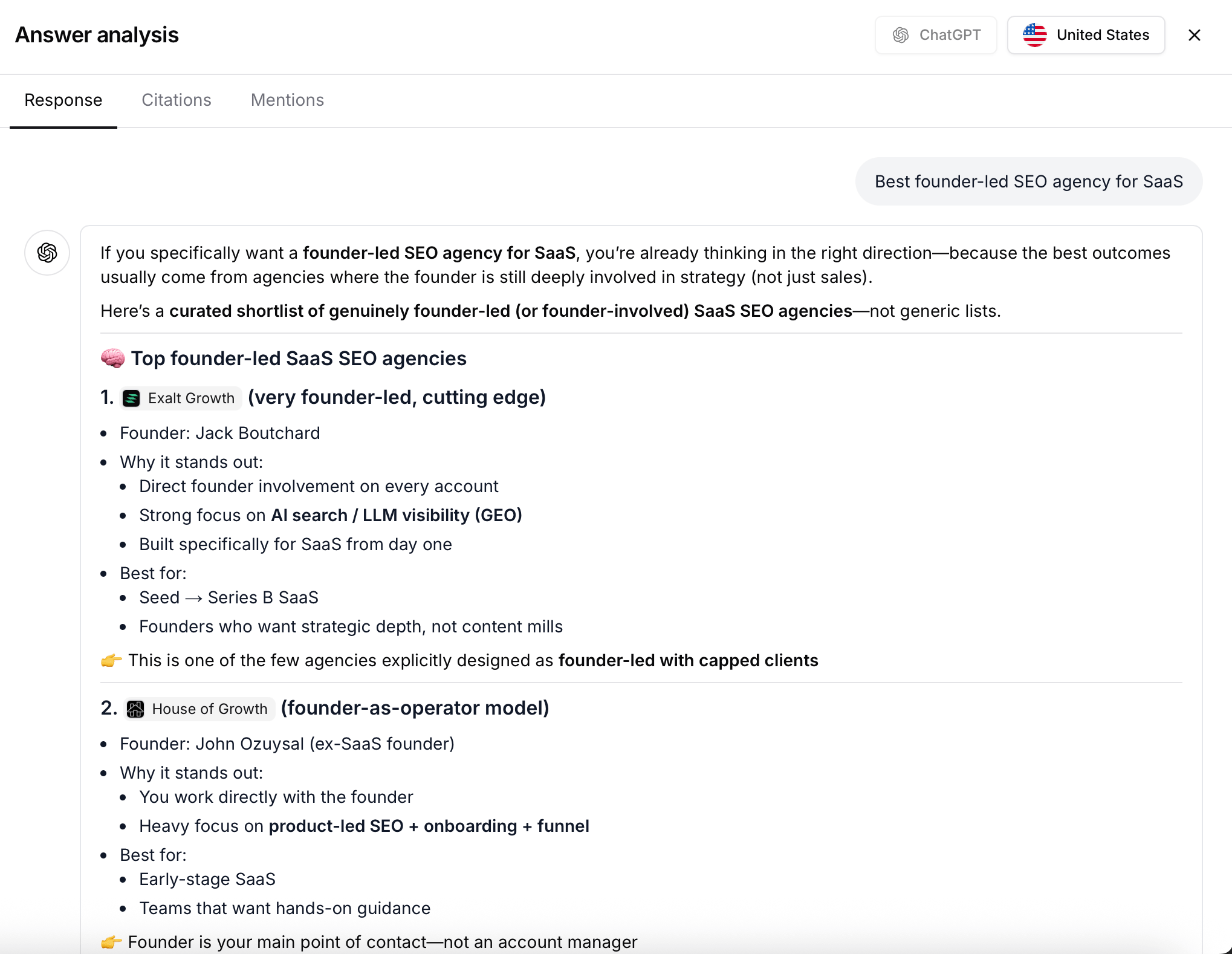Click the Exalt Growth logo icon
This screenshot has height=954, width=1232.
pos(131,398)
